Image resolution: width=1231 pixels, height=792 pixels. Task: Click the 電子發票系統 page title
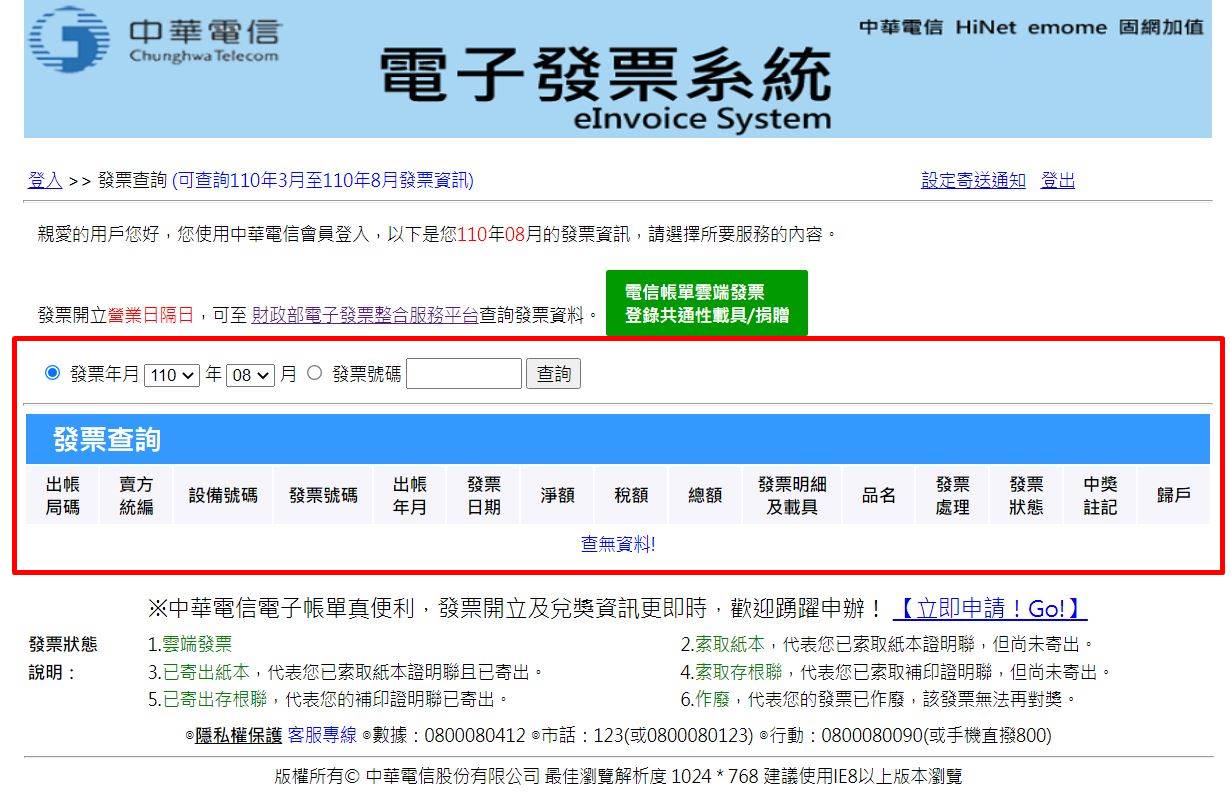[x=606, y=76]
